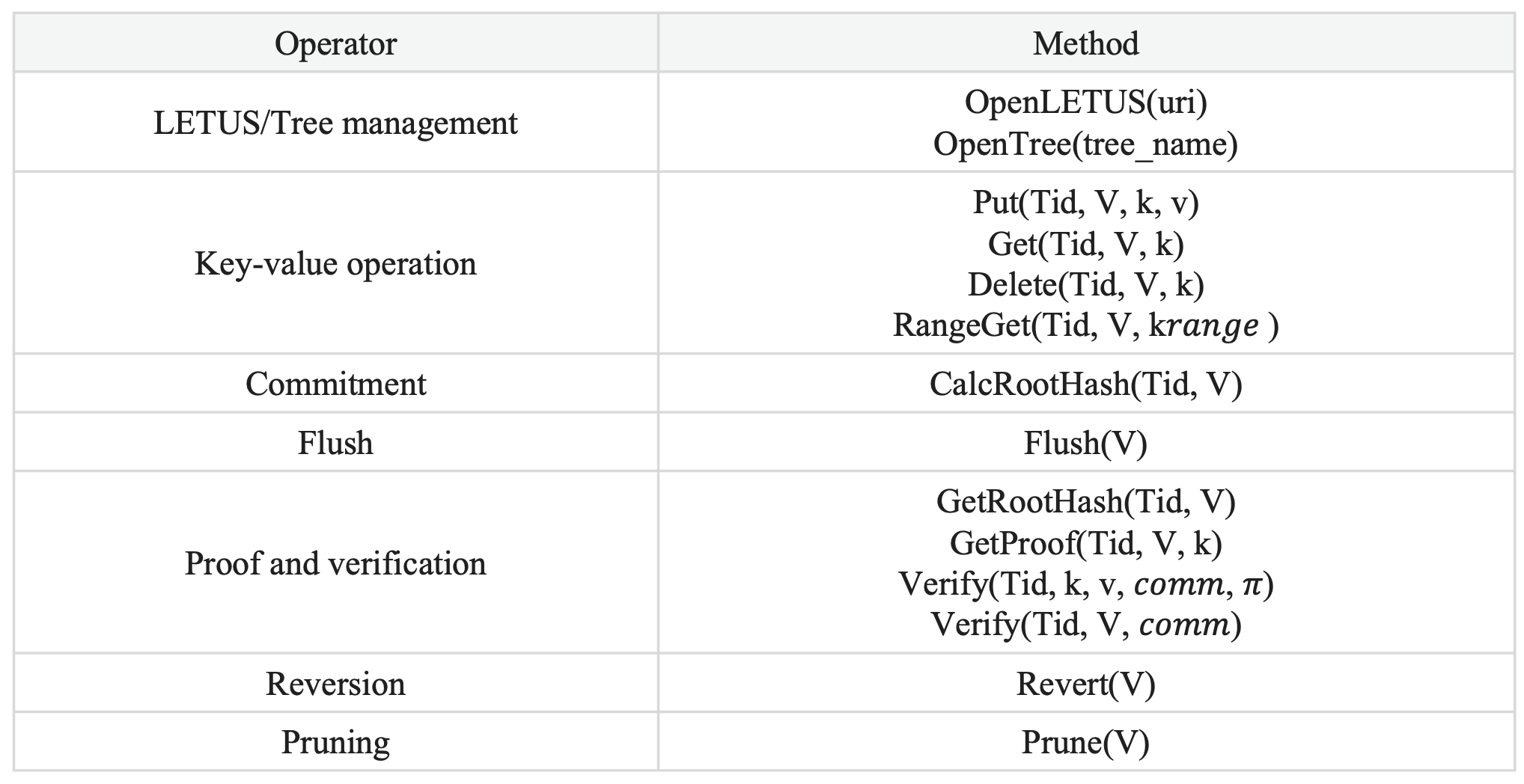1524x784 pixels.
Task: Click the Get(Tid, V, k) method
Action: (x=1085, y=243)
